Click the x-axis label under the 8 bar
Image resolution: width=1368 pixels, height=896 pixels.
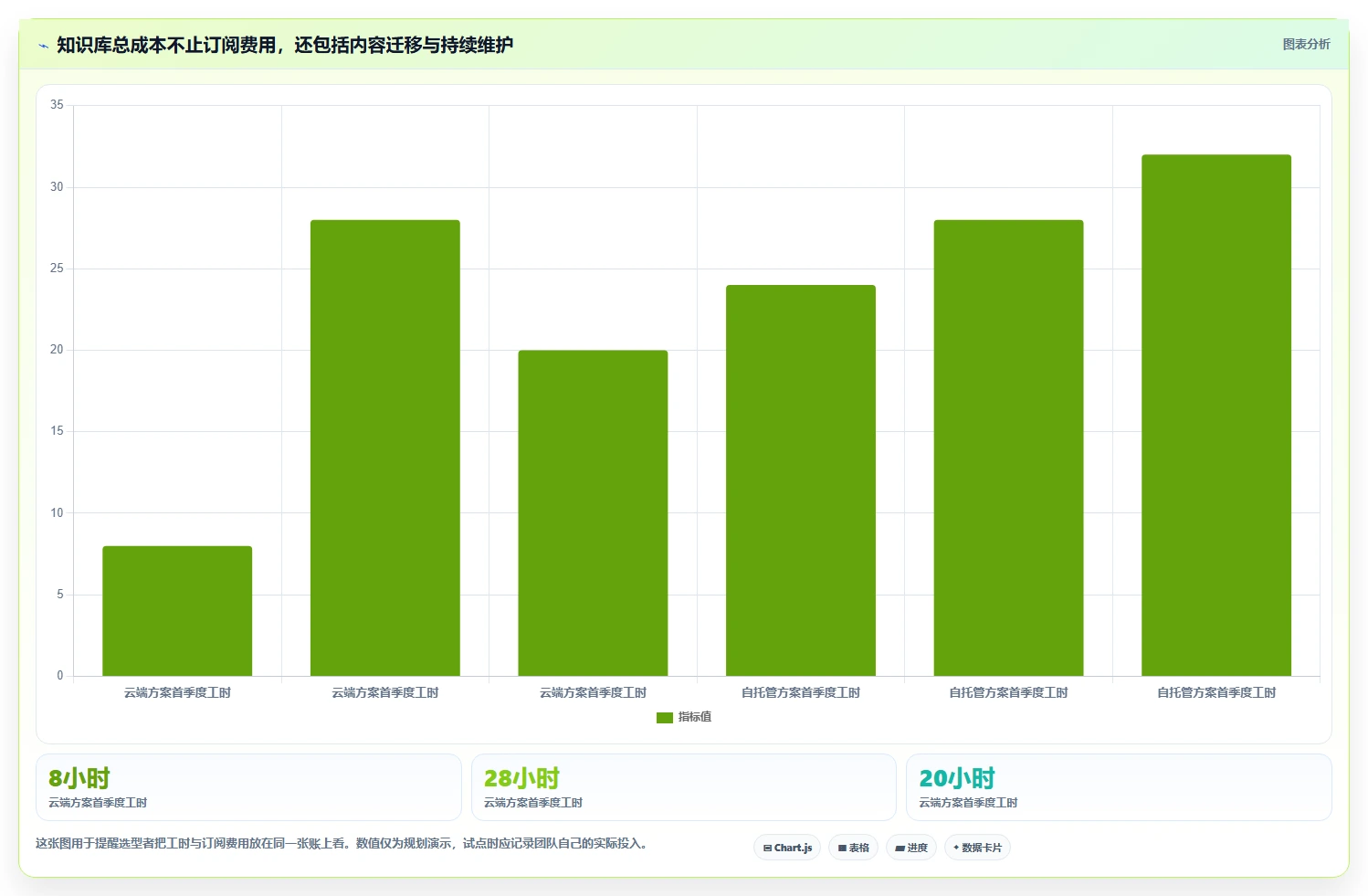click(177, 692)
